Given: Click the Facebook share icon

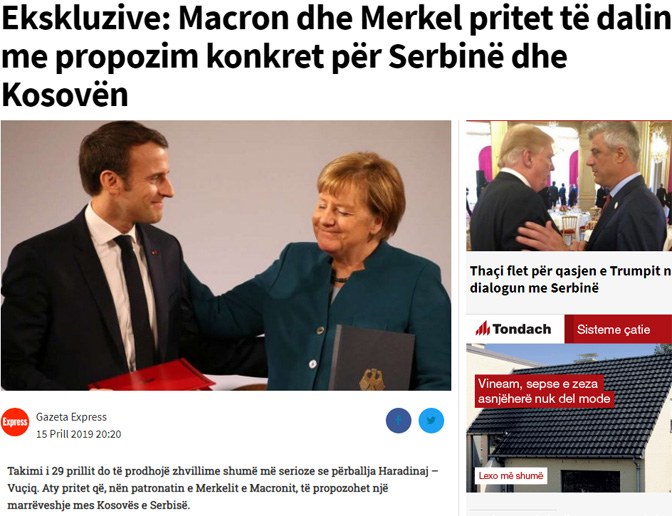Looking at the screenshot, I should tap(398, 420).
